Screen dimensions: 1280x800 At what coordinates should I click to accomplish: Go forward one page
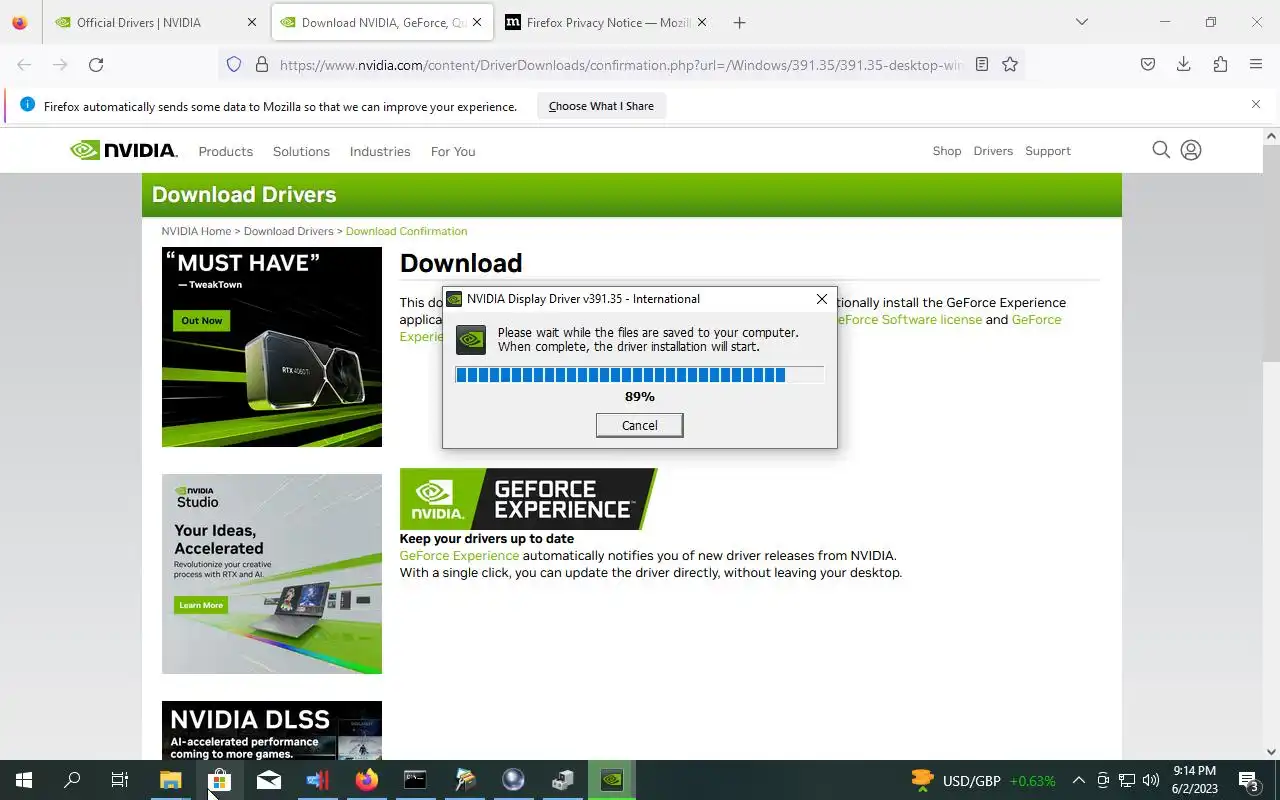pos(60,64)
